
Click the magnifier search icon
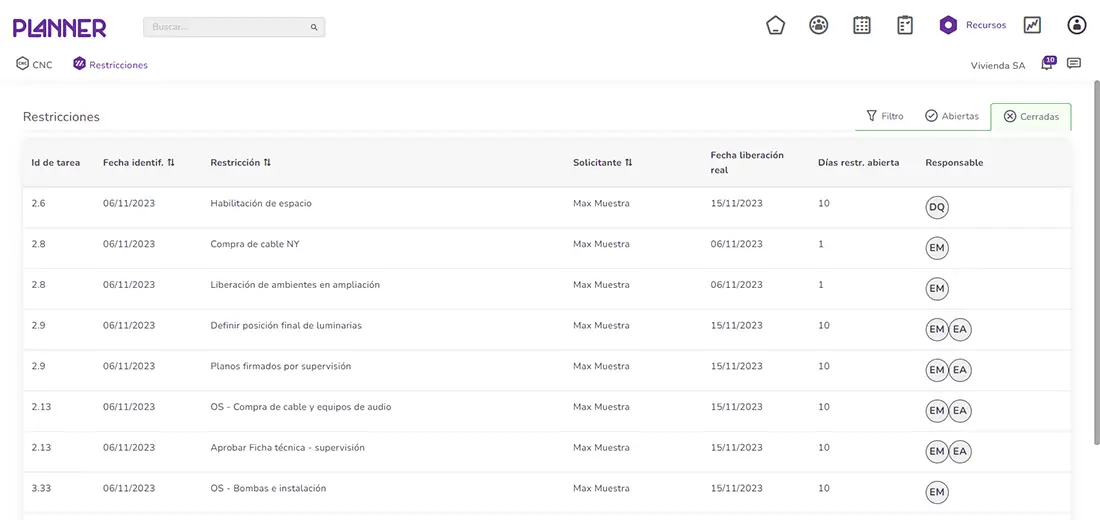314,27
